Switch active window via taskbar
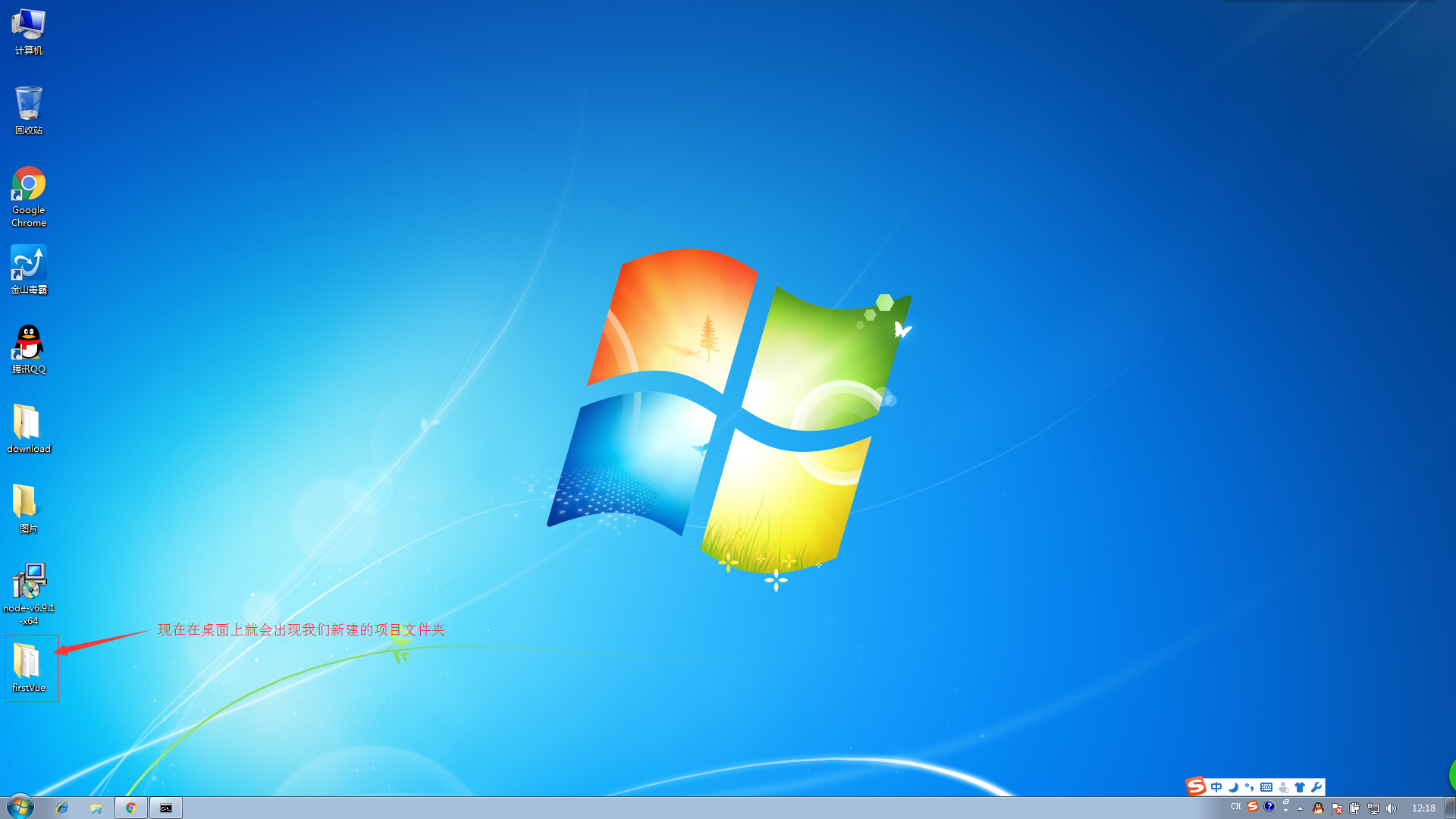1456x819 pixels. click(165, 807)
